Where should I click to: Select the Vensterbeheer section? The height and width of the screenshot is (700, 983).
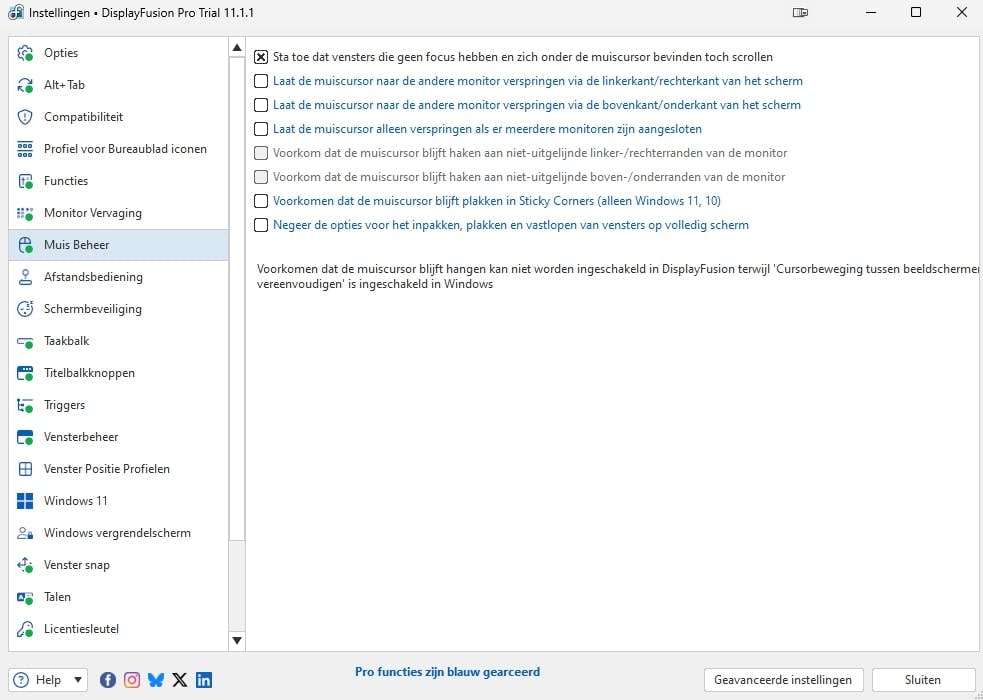(118, 437)
